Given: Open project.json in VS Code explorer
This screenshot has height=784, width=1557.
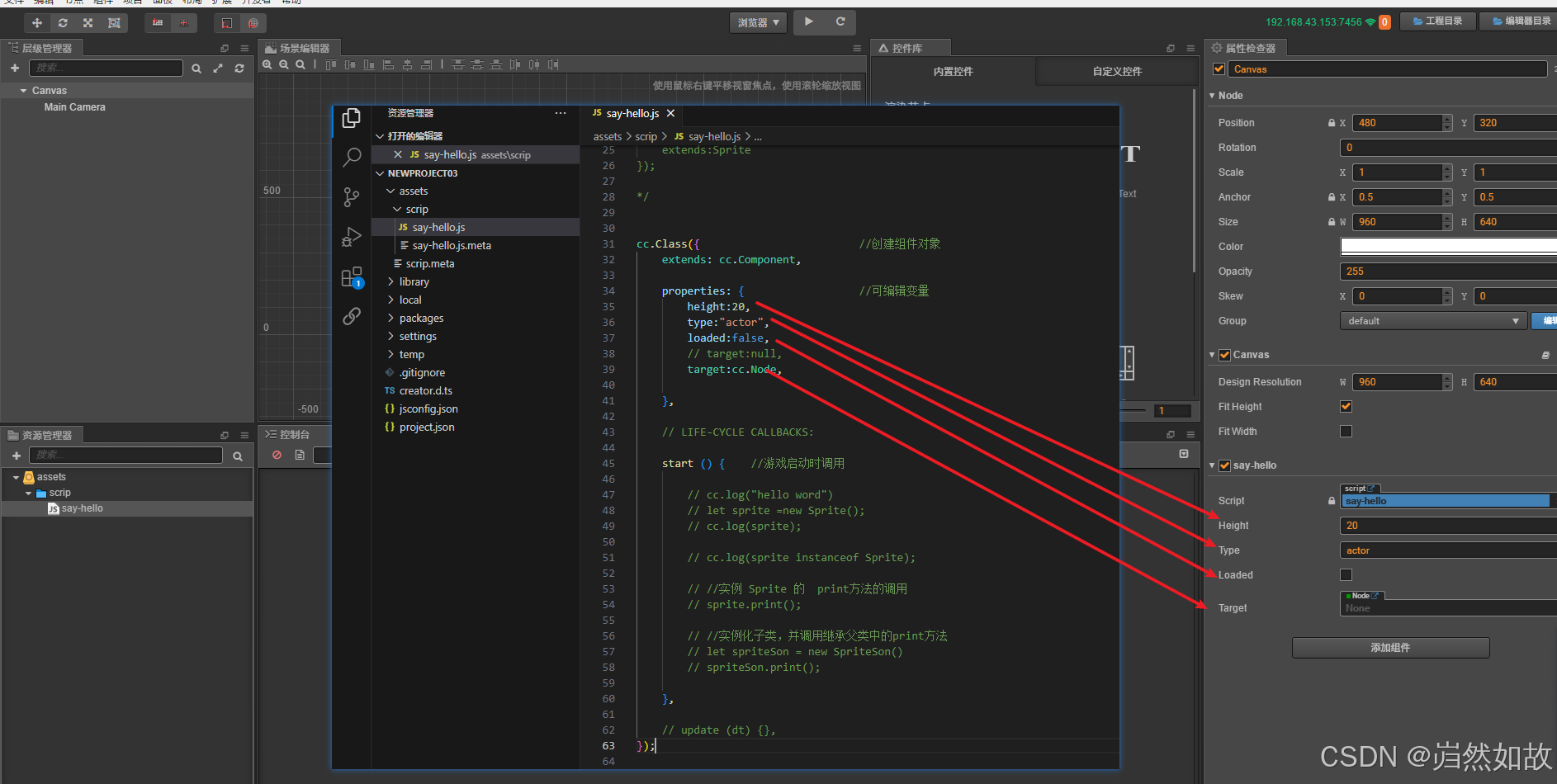Looking at the screenshot, I should (427, 427).
